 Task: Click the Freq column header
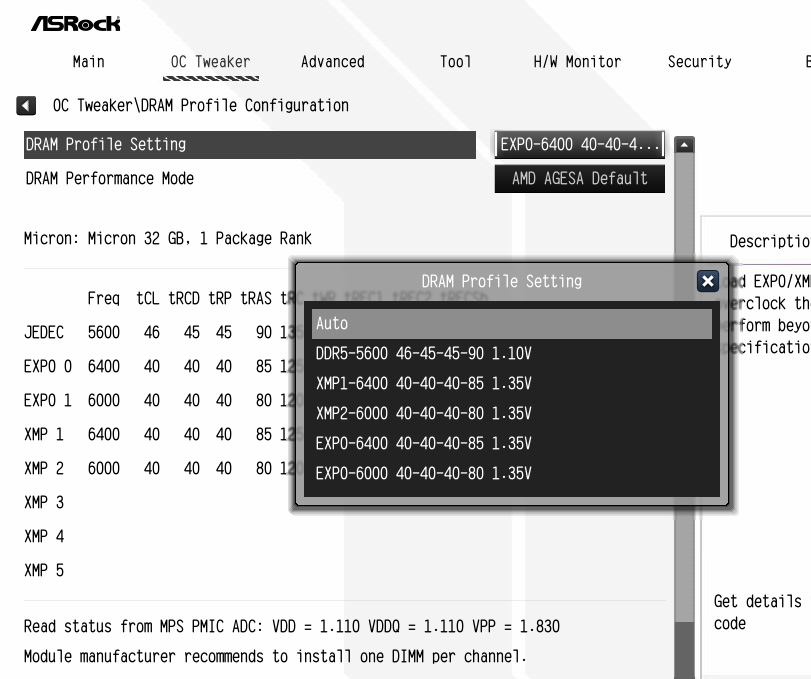coord(103,298)
